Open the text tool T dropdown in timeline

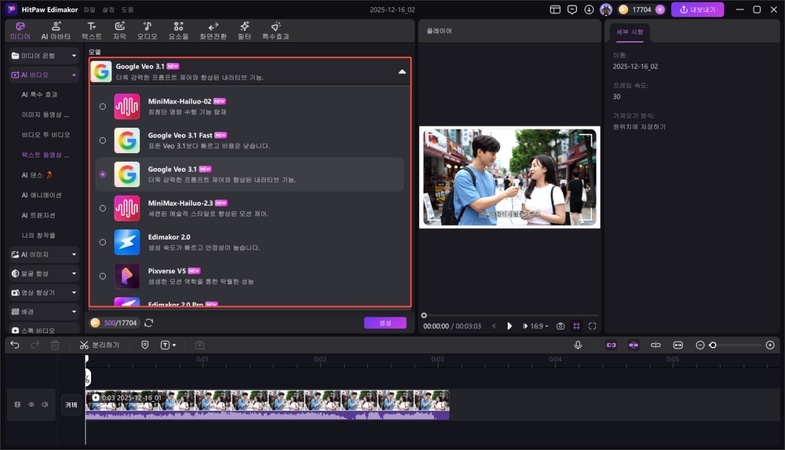(168, 345)
